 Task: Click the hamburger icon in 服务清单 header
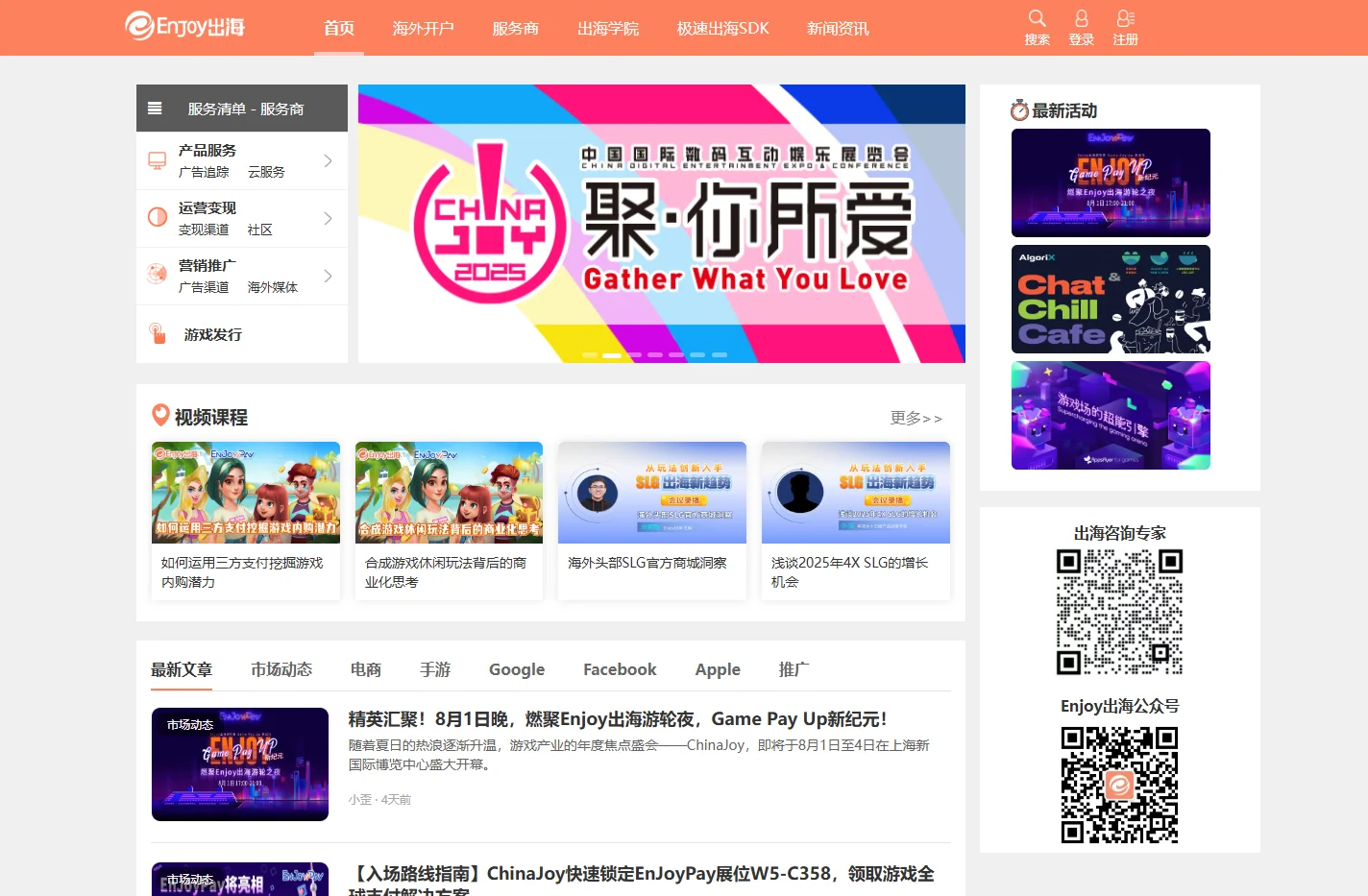(155, 109)
